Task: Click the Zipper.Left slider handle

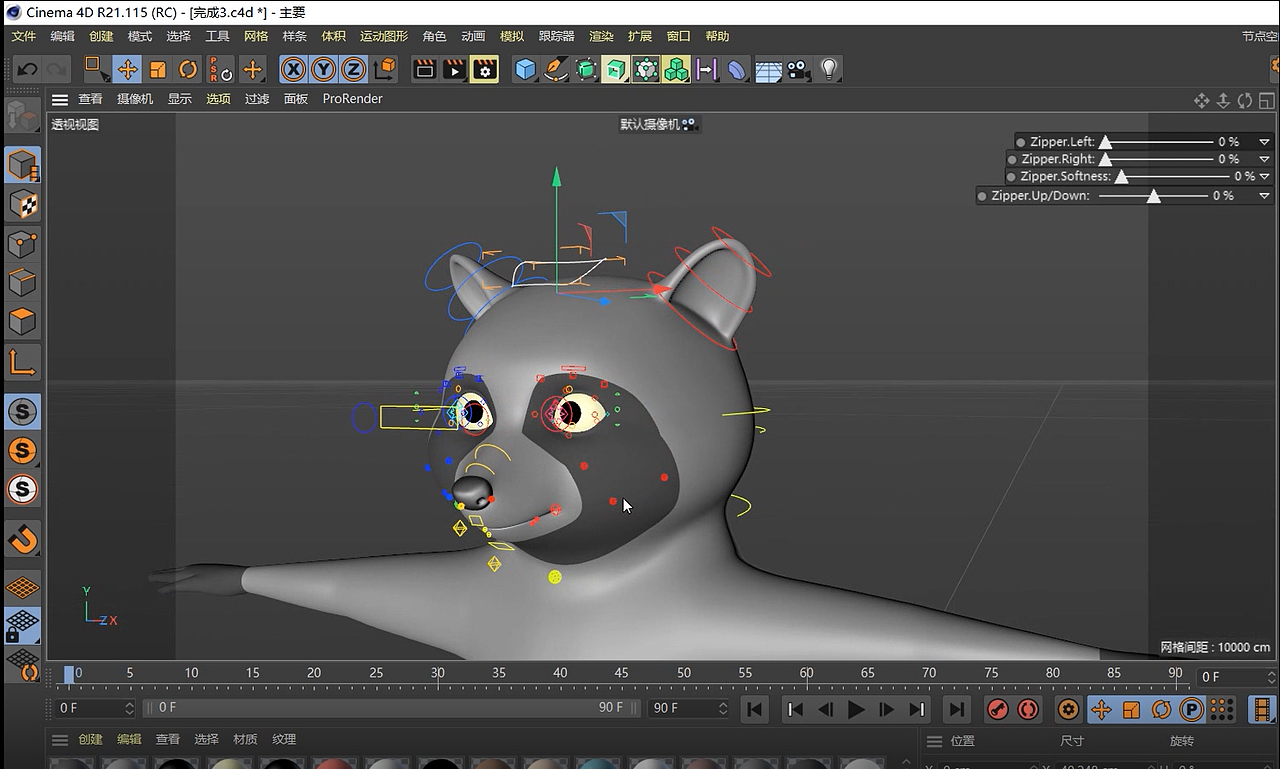Action: (x=1105, y=143)
